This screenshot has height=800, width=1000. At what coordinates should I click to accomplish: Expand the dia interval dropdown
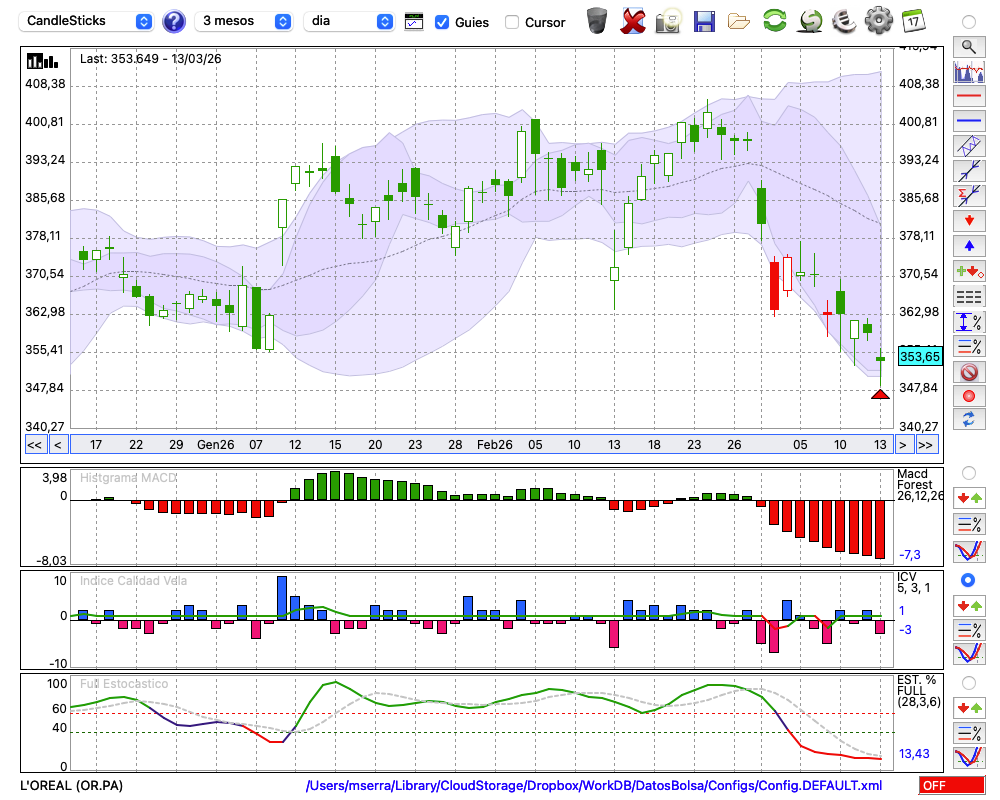point(350,21)
